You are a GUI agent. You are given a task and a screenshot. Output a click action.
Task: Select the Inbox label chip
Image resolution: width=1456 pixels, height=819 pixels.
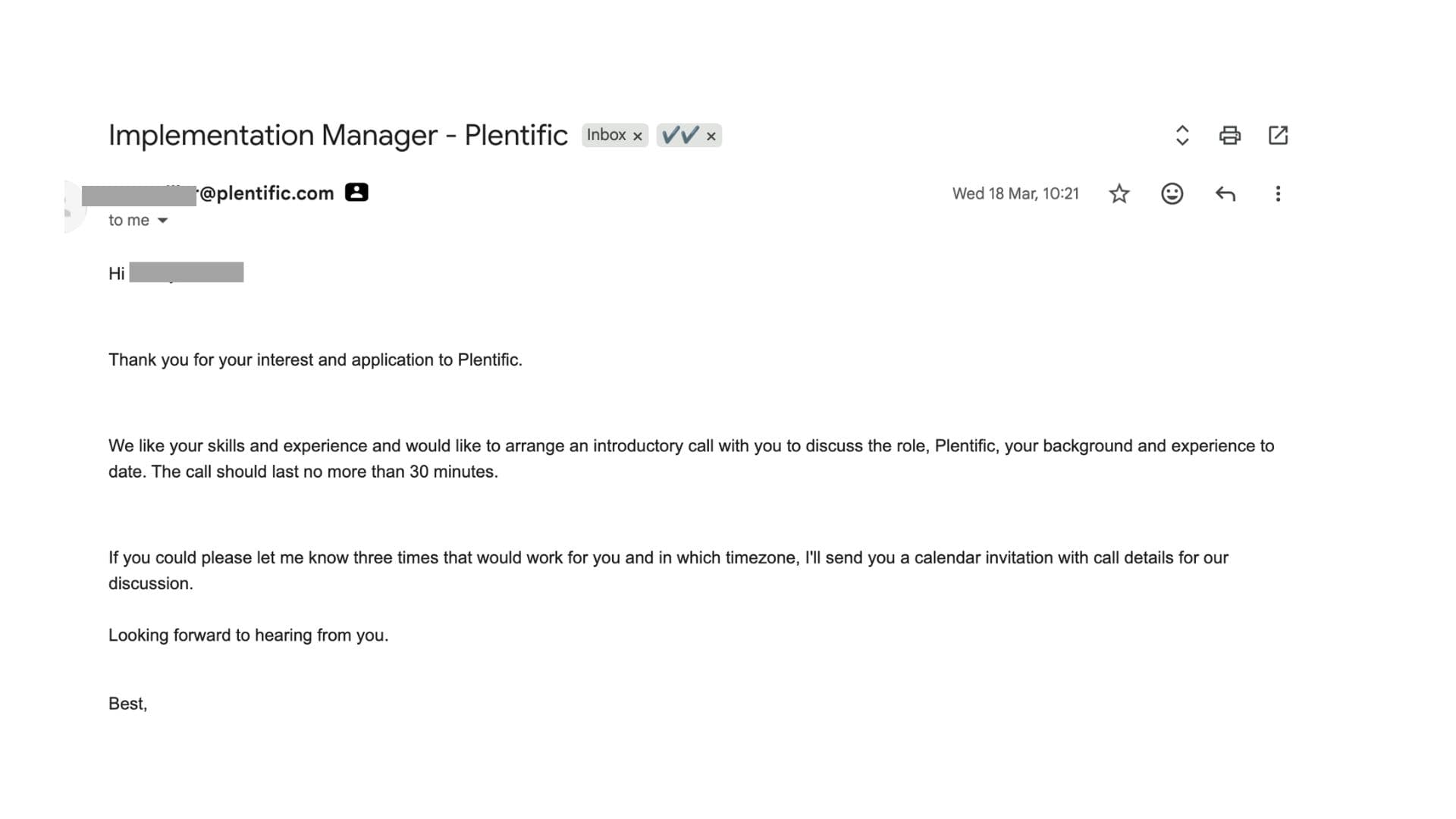[x=607, y=135]
